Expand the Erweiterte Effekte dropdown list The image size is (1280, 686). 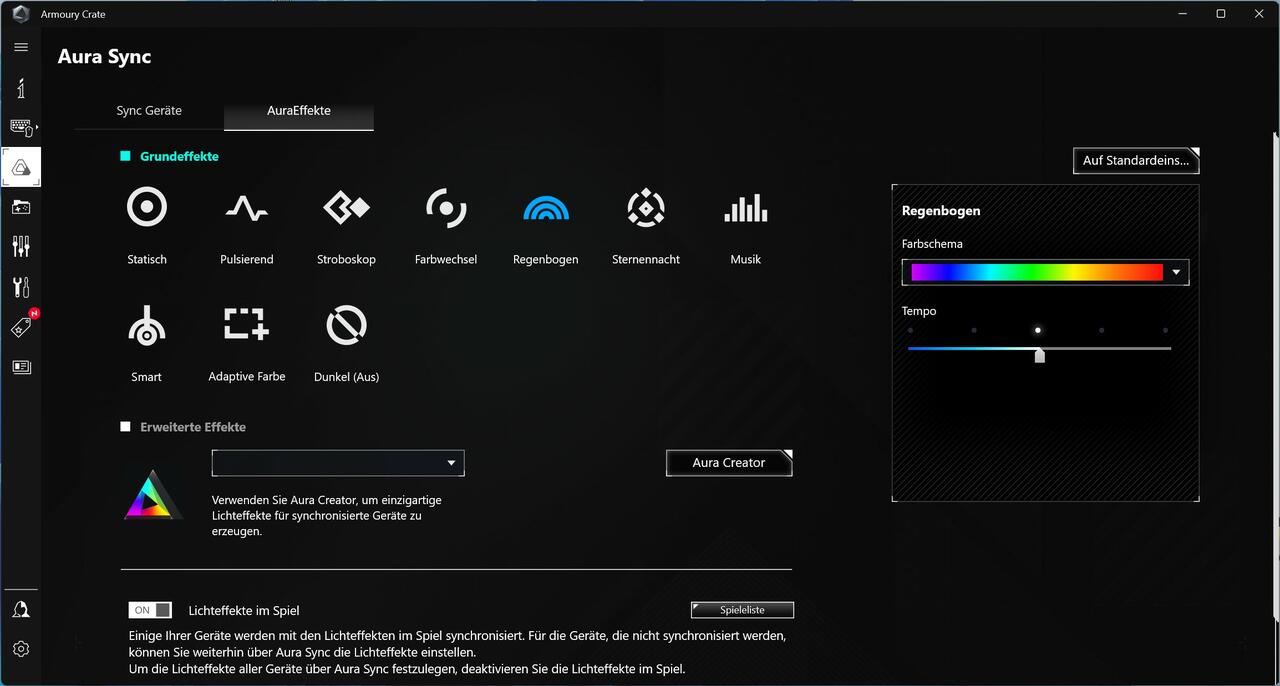coord(451,463)
